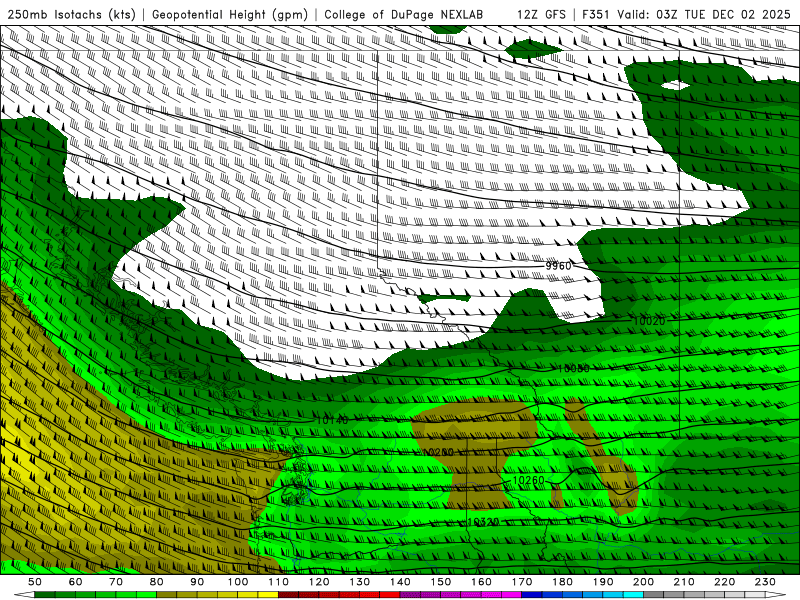800x600 pixels.
Task: Click the 210 value on the color scale
Action: (x=684, y=582)
